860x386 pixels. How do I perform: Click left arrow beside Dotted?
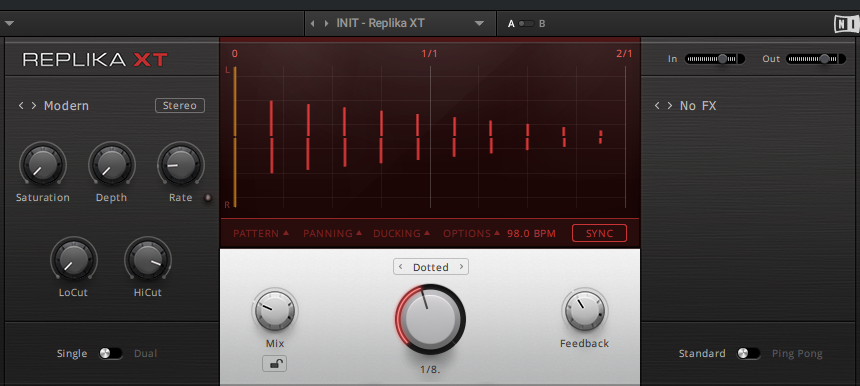point(400,267)
